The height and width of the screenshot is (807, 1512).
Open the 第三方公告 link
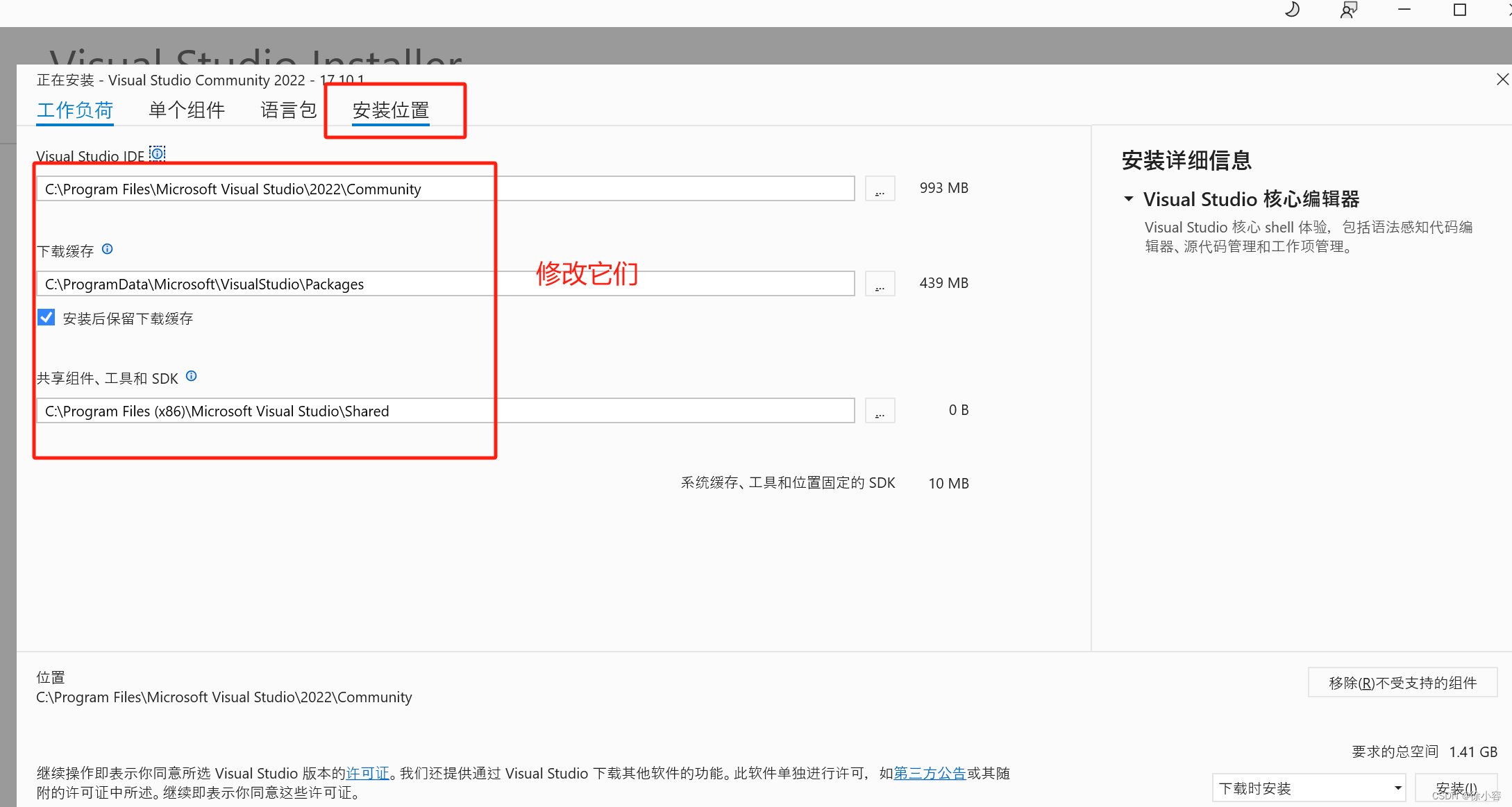[x=930, y=773]
